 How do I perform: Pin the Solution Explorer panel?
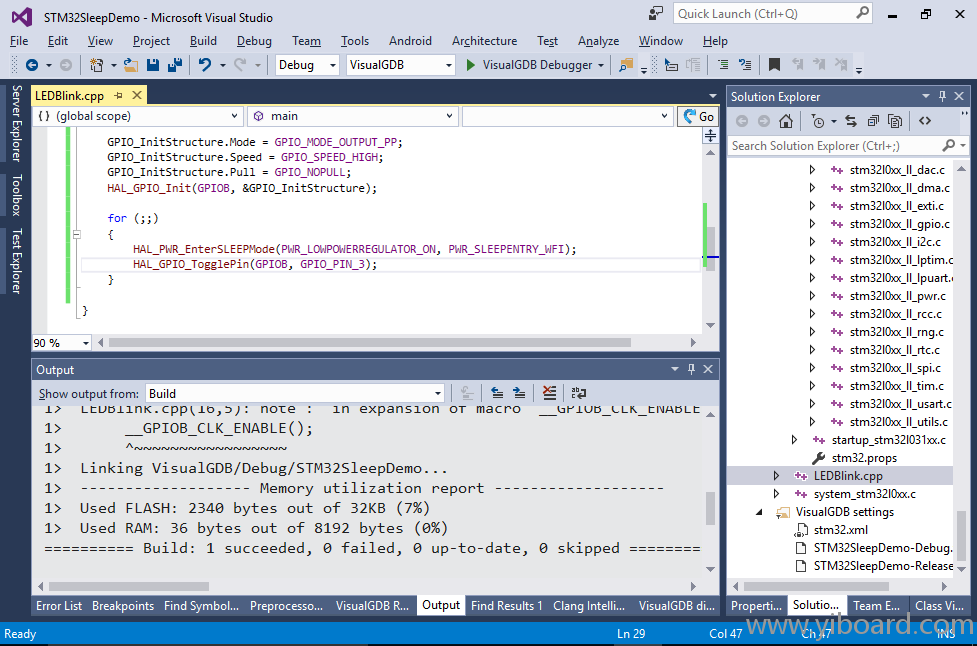point(942,96)
